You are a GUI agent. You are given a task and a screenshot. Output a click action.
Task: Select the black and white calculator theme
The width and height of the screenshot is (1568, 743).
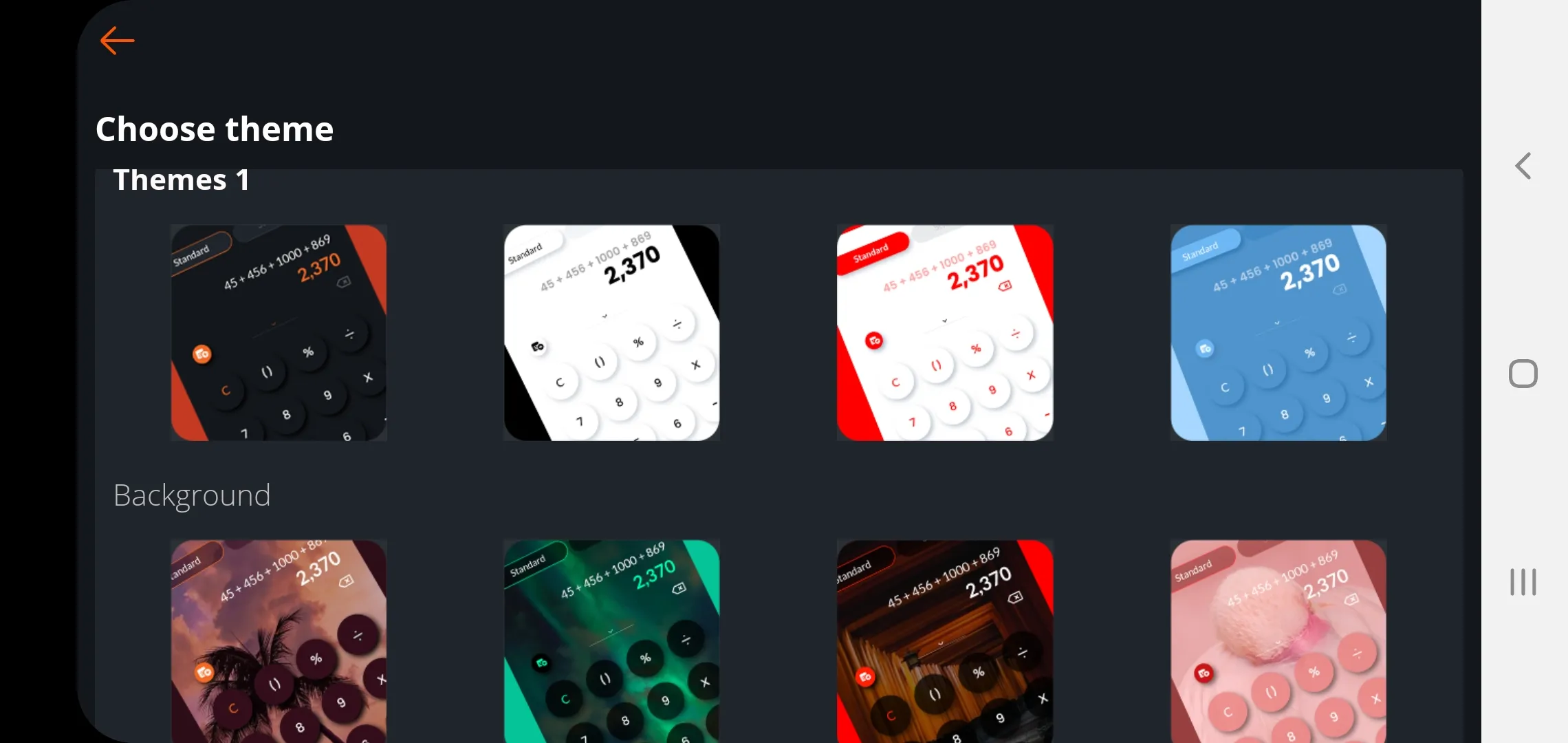tap(611, 332)
